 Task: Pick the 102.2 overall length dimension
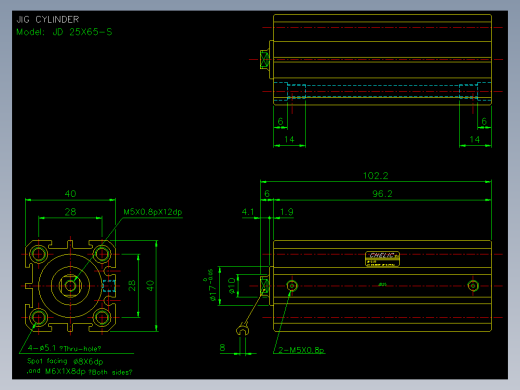(x=376, y=176)
